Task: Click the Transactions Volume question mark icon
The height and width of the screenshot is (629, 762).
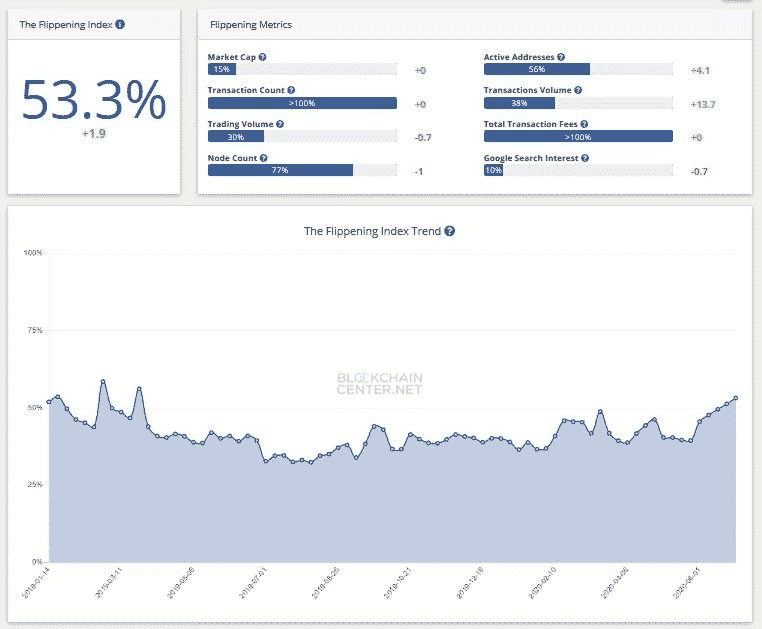Action: point(579,90)
